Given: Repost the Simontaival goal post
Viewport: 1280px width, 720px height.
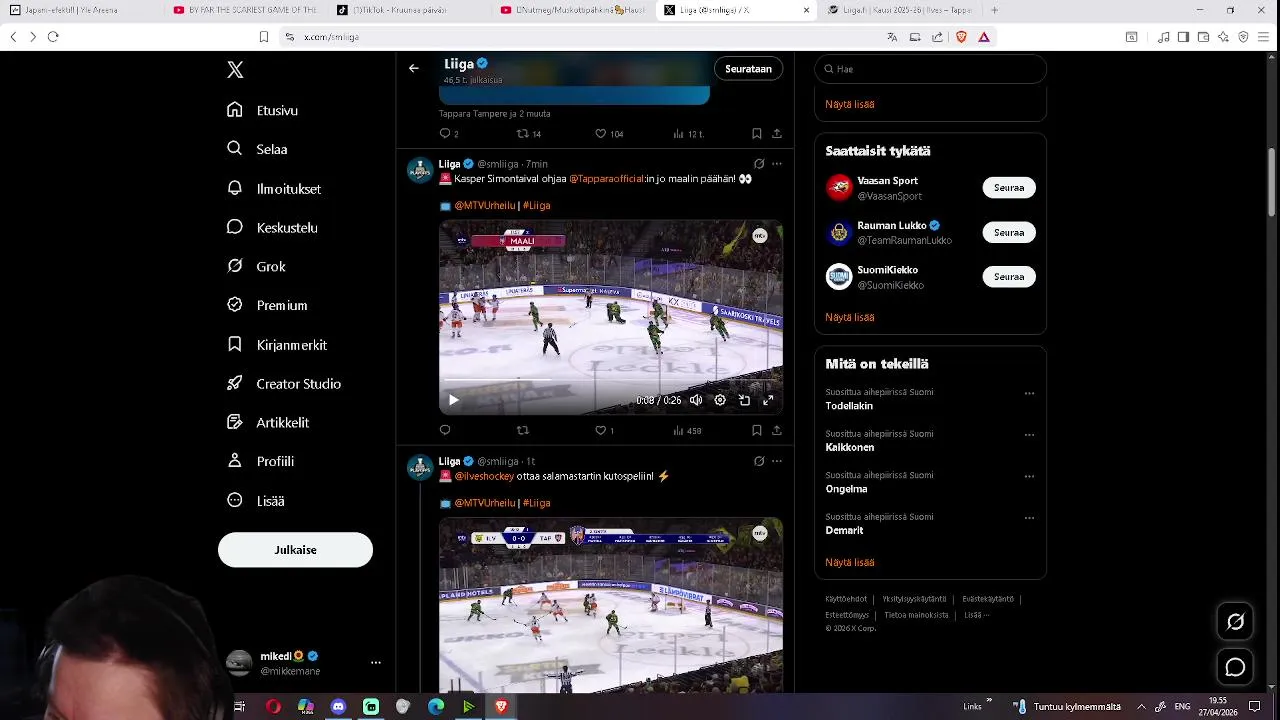Looking at the screenshot, I should tap(522, 431).
